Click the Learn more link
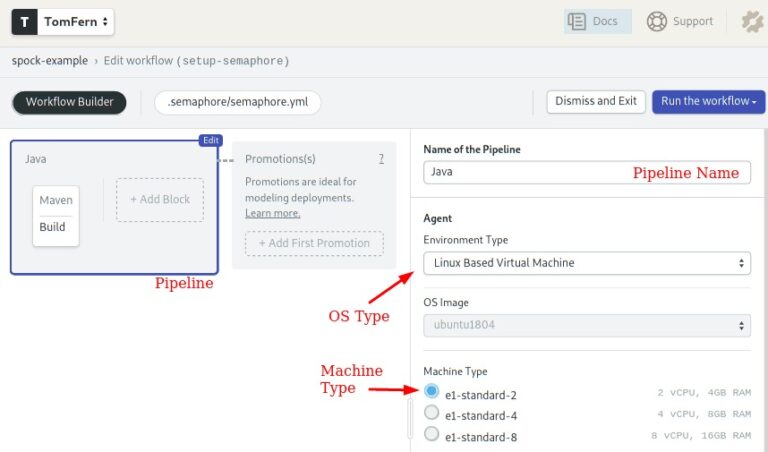The width and height of the screenshot is (768, 452). (272, 213)
